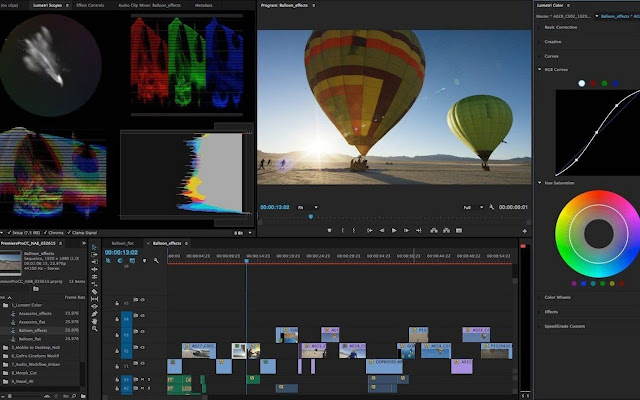This screenshot has height=400, width=640.
Task: Open the Effect Controls tab
Action: [88, 6]
